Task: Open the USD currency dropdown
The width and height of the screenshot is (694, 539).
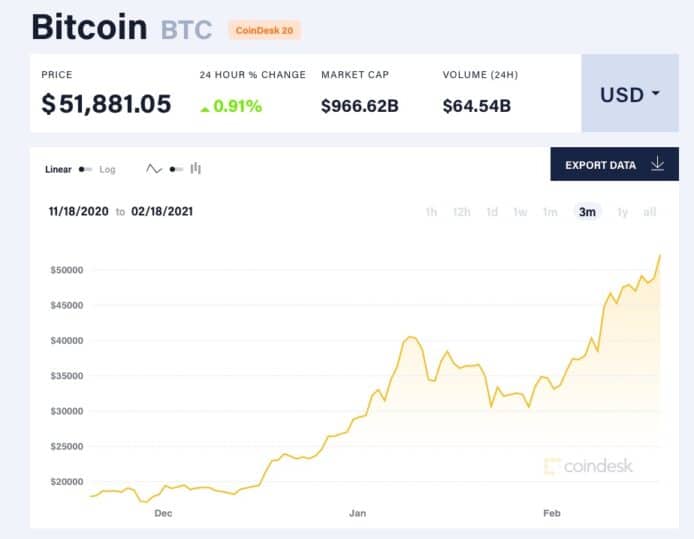Action: tap(630, 93)
